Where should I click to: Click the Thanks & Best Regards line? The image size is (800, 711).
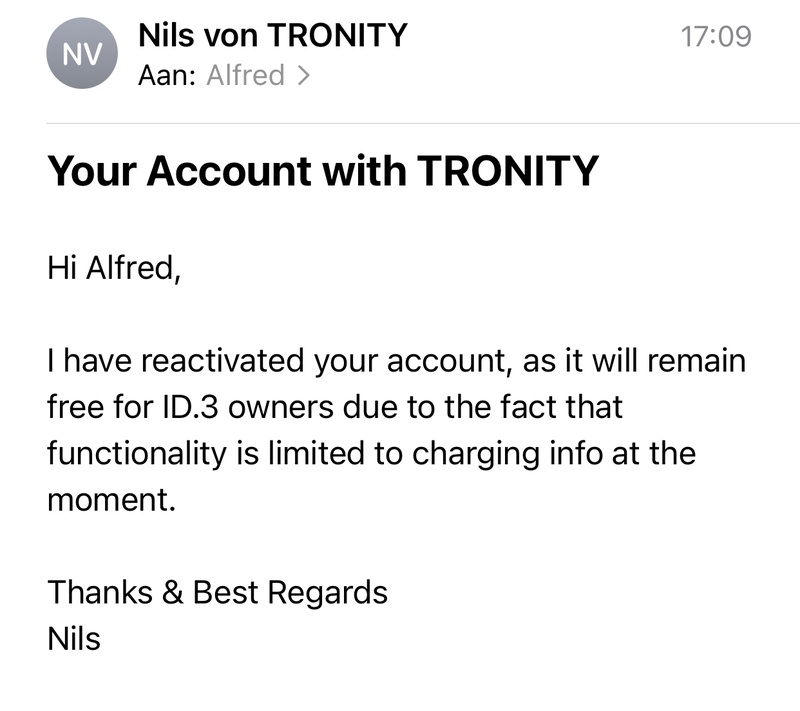point(217,592)
